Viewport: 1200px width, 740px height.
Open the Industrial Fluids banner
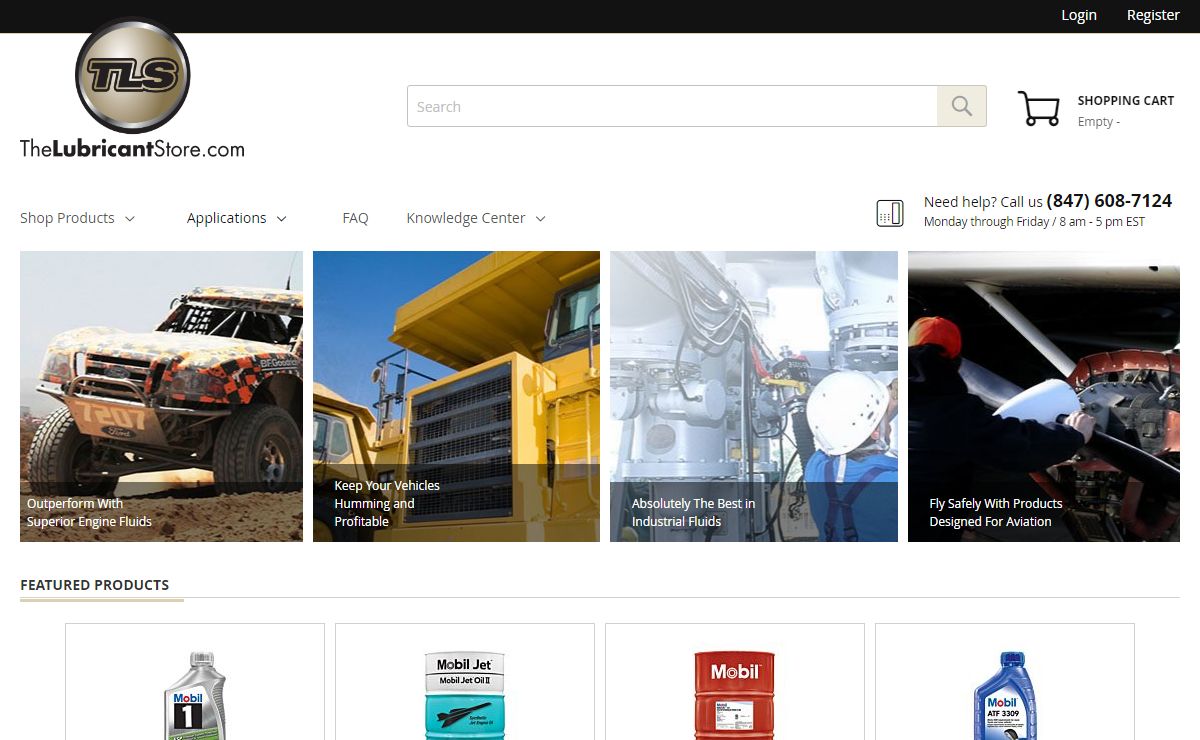point(754,396)
